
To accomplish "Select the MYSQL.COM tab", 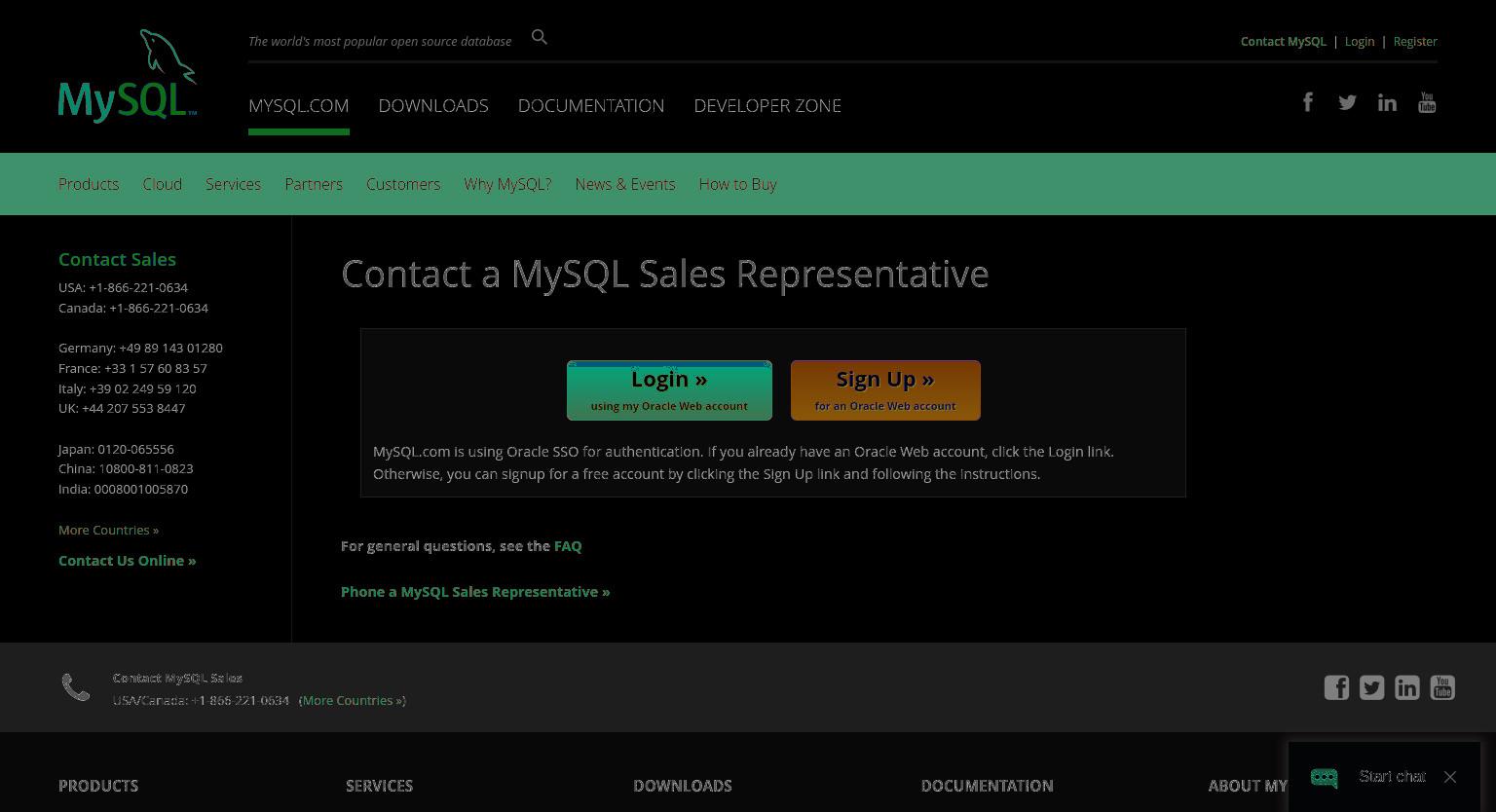I will 298,105.
